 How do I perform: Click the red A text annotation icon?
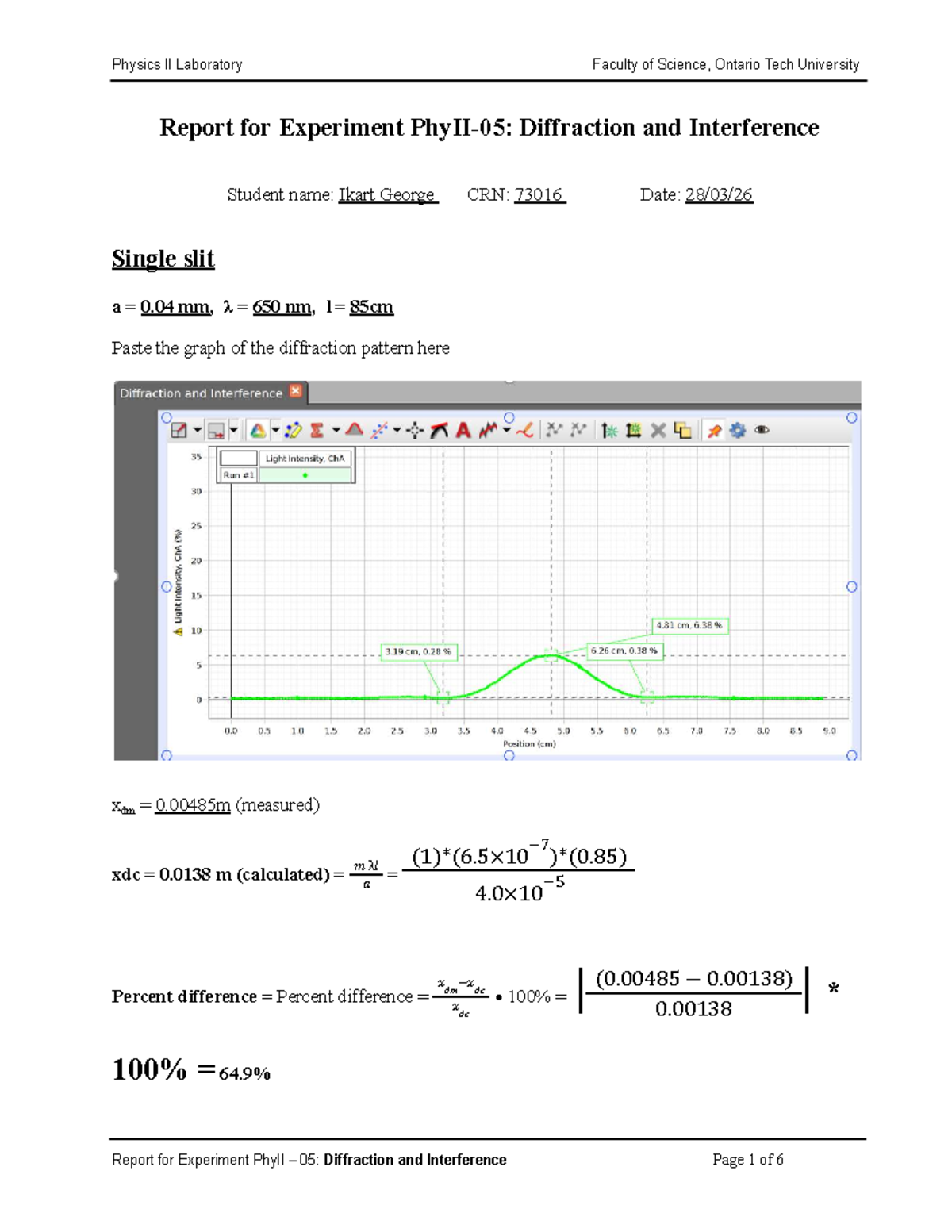point(463,431)
